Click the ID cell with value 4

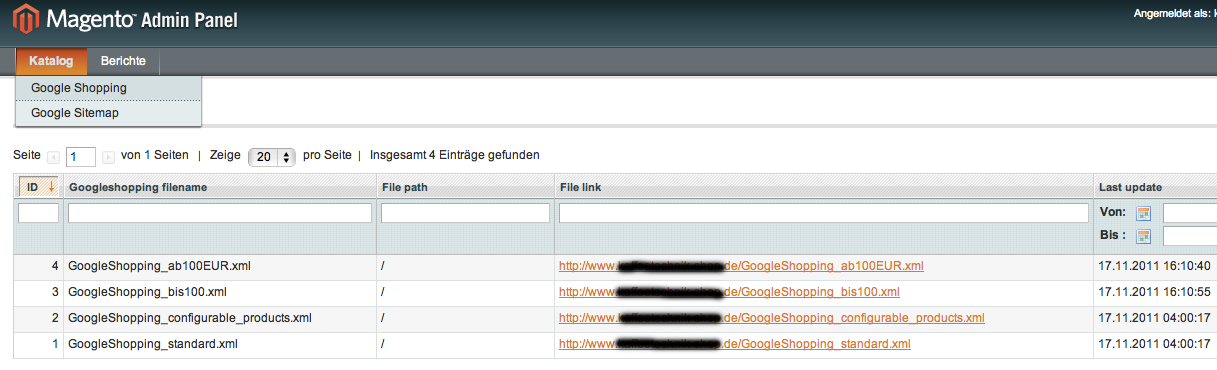tap(38, 266)
